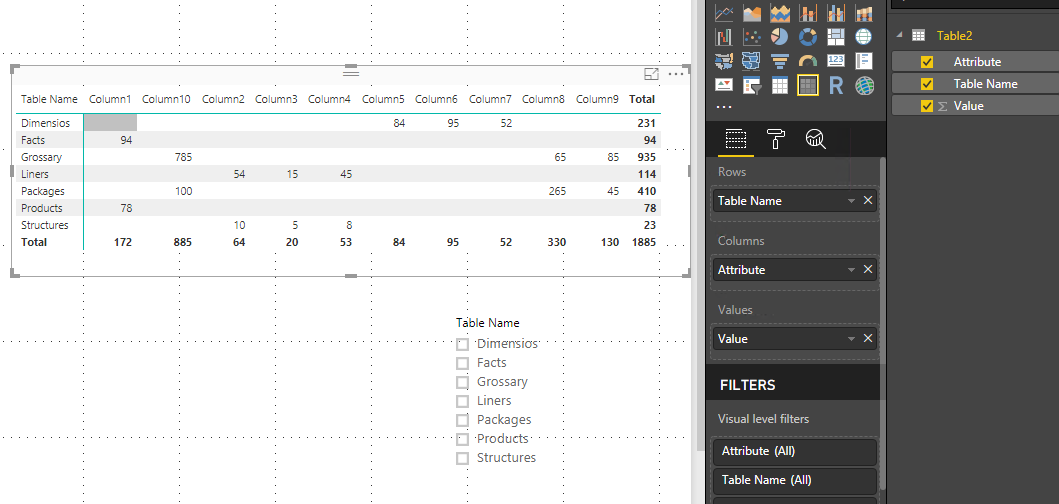Select the KPI visualization
This screenshot has width=1059, height=504.
point(724,86)
